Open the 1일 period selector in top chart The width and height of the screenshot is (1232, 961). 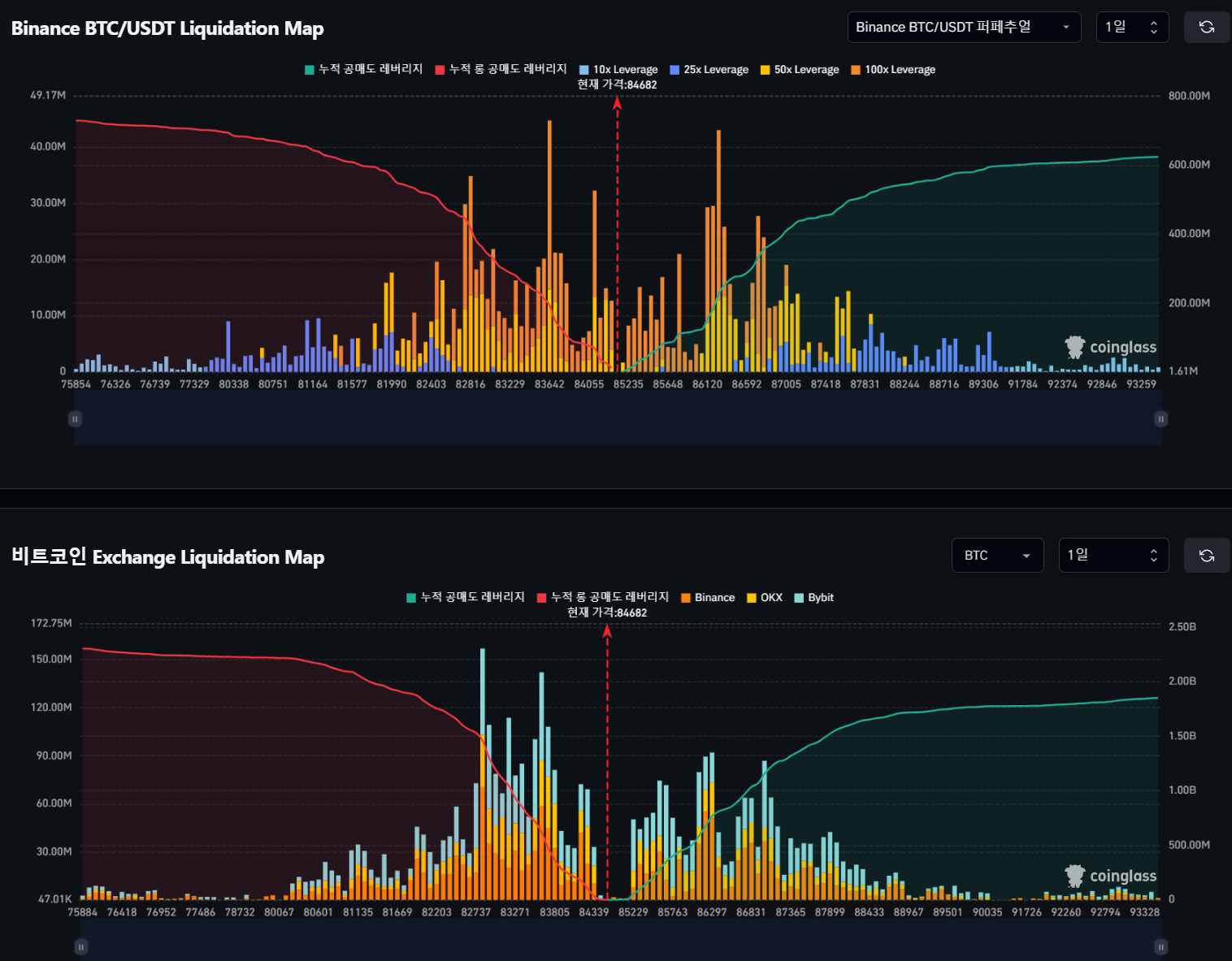(1132, 28)
